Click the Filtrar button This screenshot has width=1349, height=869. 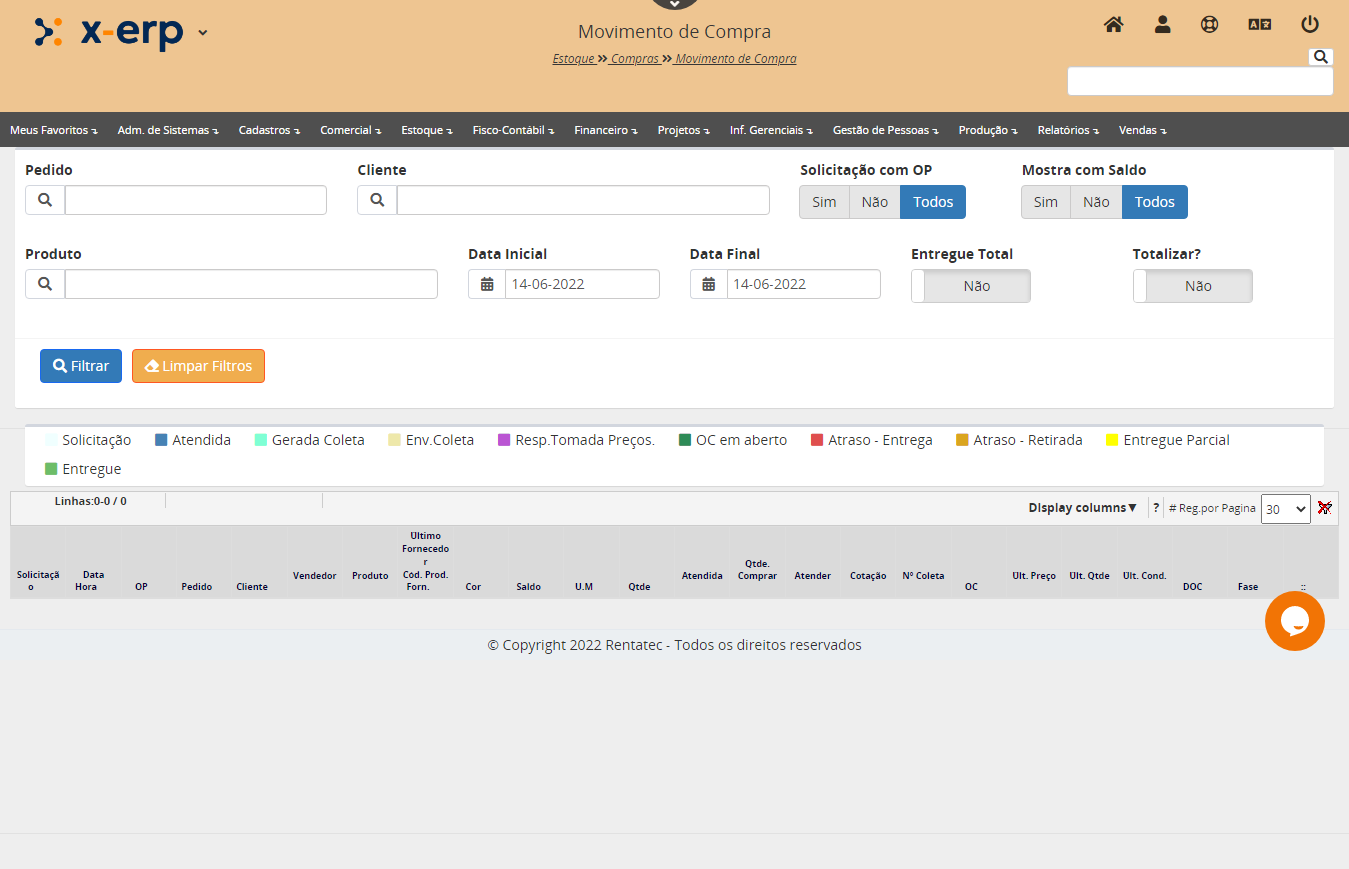81,366
